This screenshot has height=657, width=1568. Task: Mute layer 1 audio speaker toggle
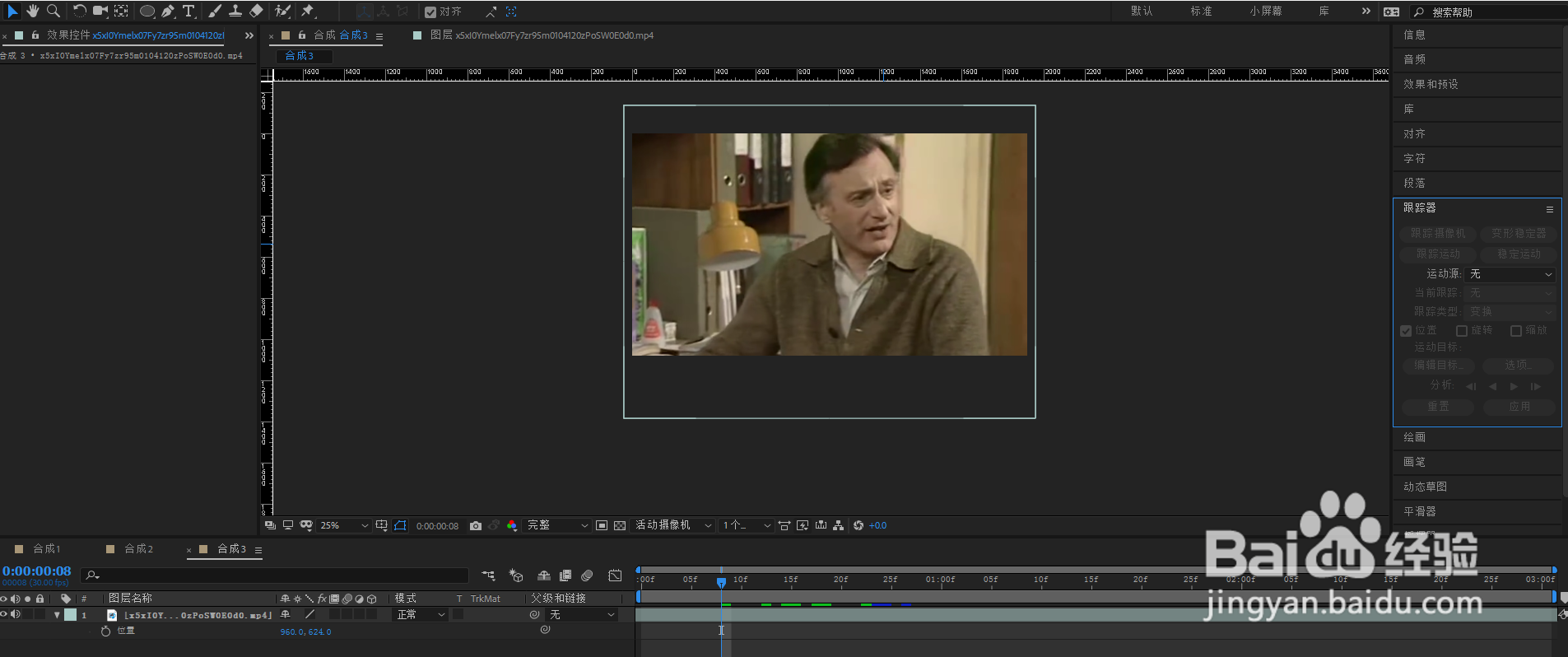coord(16,614)
